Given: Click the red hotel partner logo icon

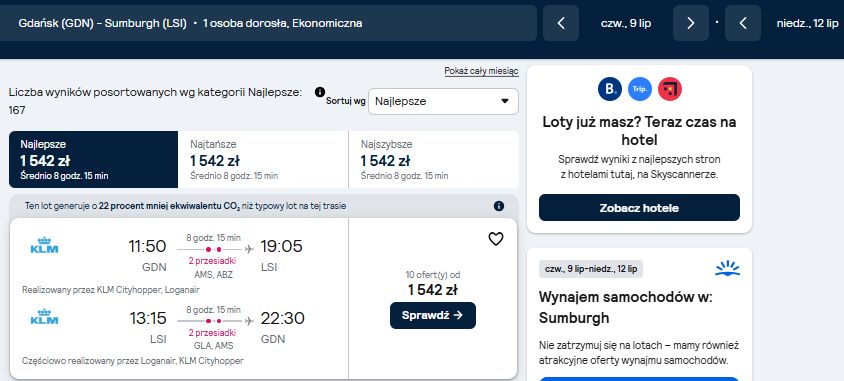Looking at the screenshot, I should point(670,89).
